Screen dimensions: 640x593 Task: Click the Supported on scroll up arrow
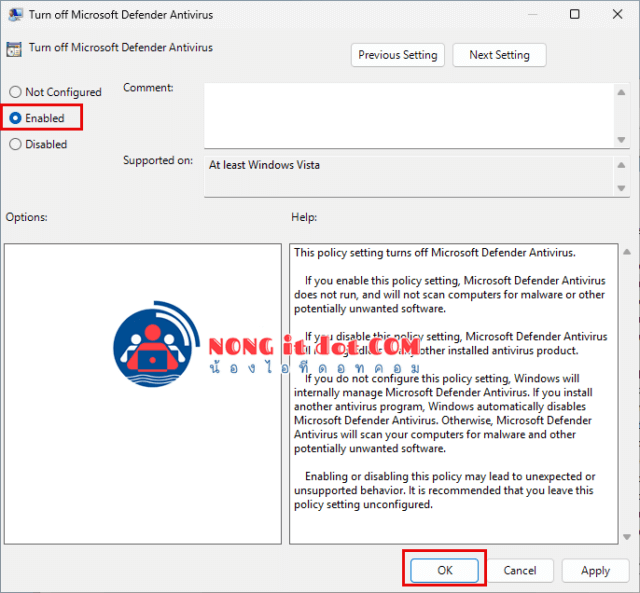point(621,165)
